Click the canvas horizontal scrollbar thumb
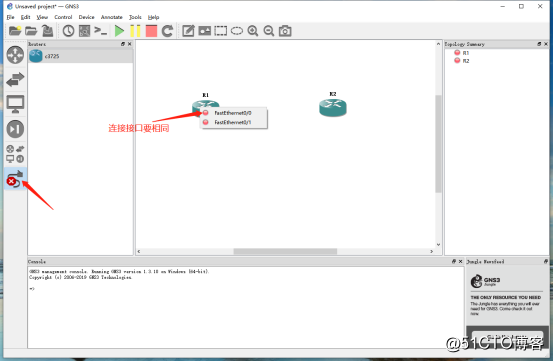Screen dimensions: 554x362 tap(285, 251)
